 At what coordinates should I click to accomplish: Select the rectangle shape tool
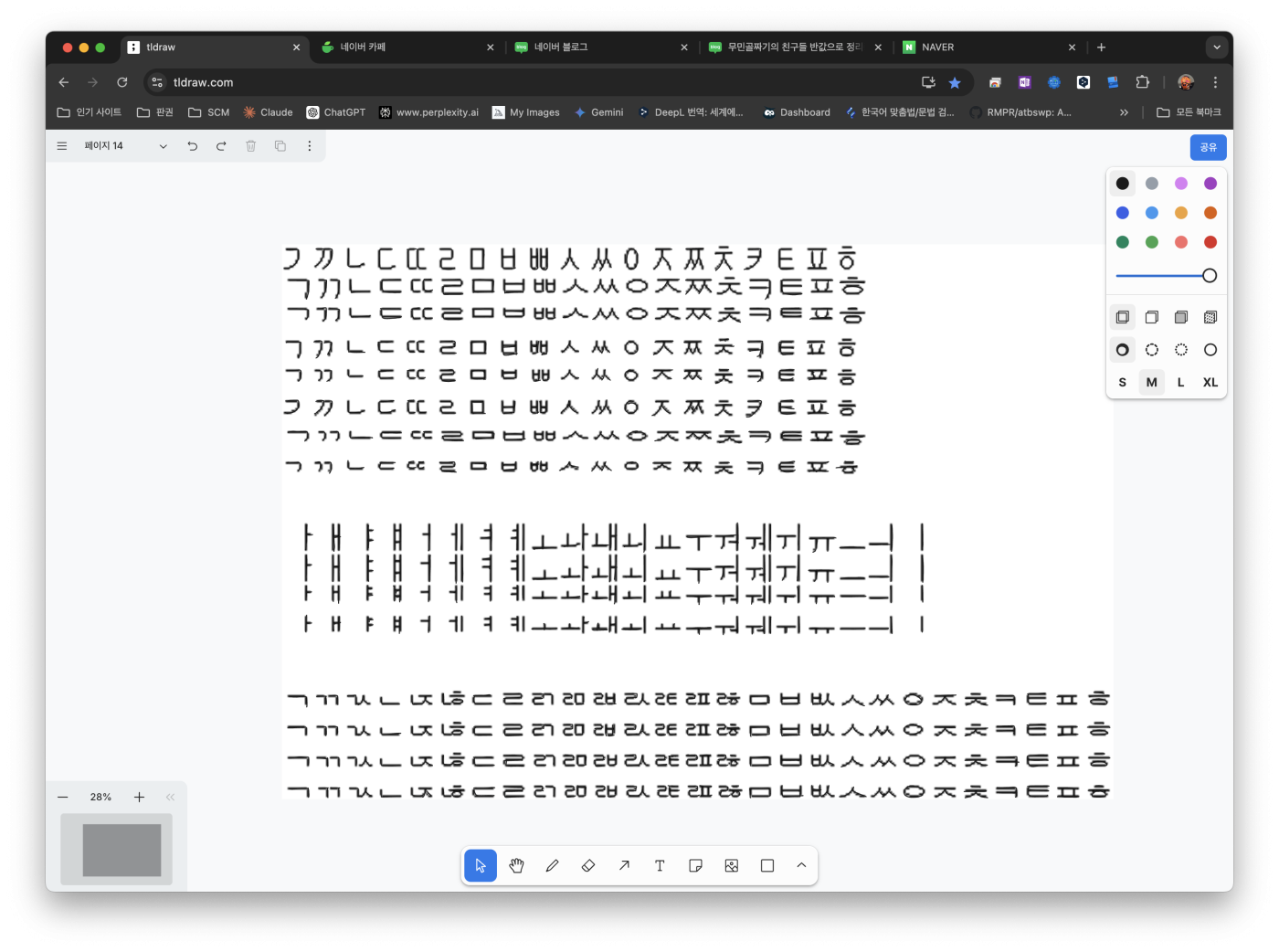(767, 866)
